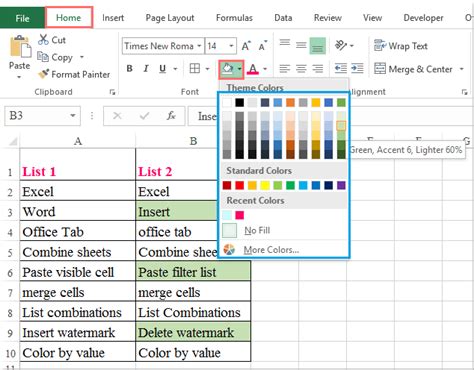Click the Borders grid icon
474x370 pixels.
[x=195, y=69]
